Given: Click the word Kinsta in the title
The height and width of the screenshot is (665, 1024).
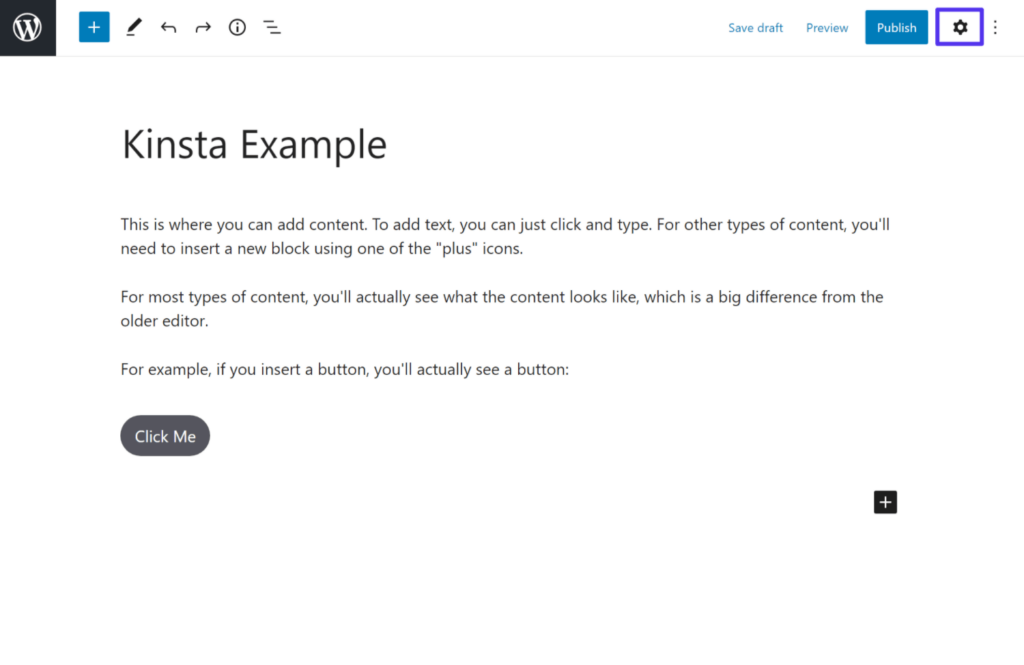Looking at the screenshot, I should tap(176, 145).
